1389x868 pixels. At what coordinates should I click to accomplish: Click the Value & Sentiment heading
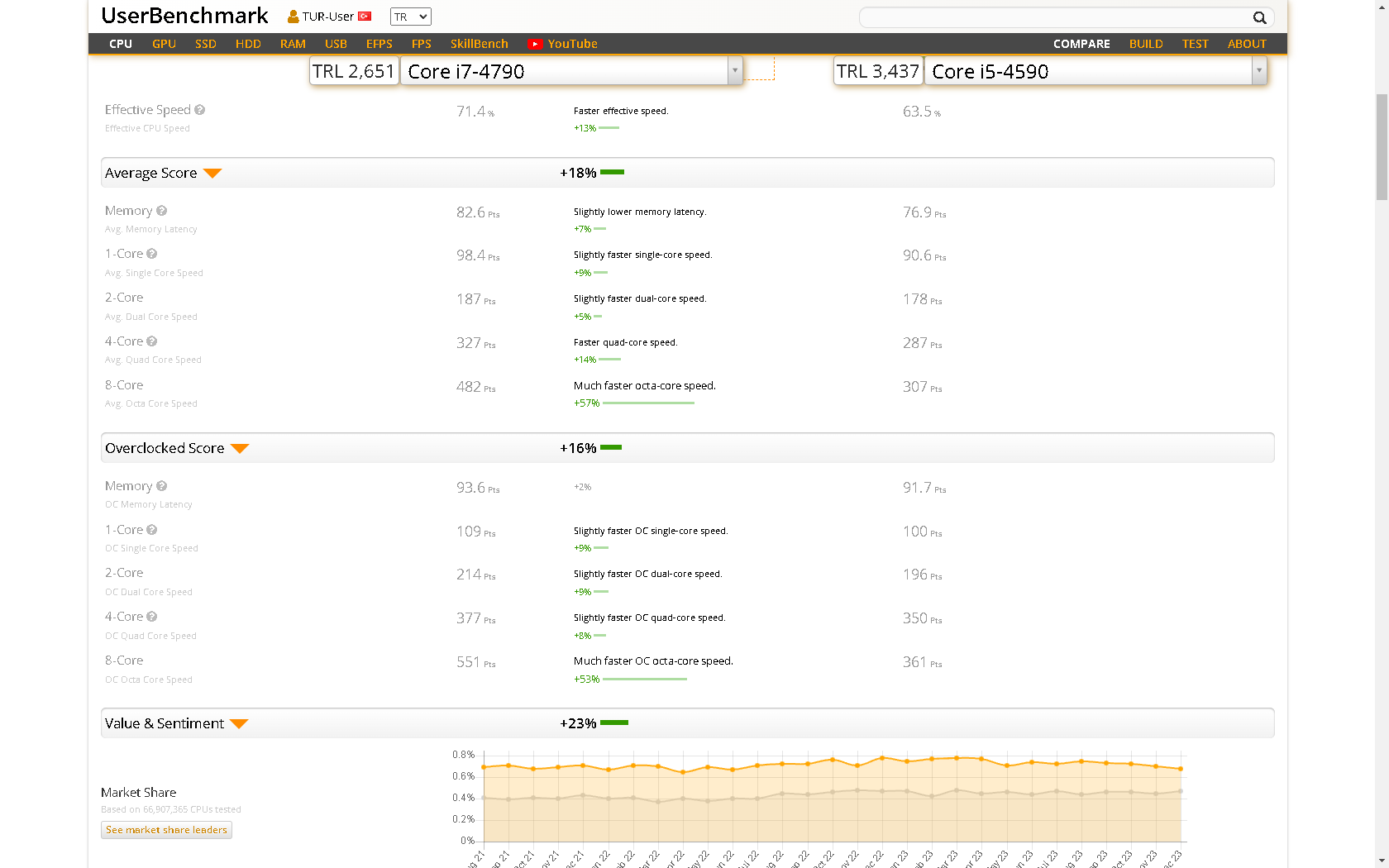[x=165, y=724]
